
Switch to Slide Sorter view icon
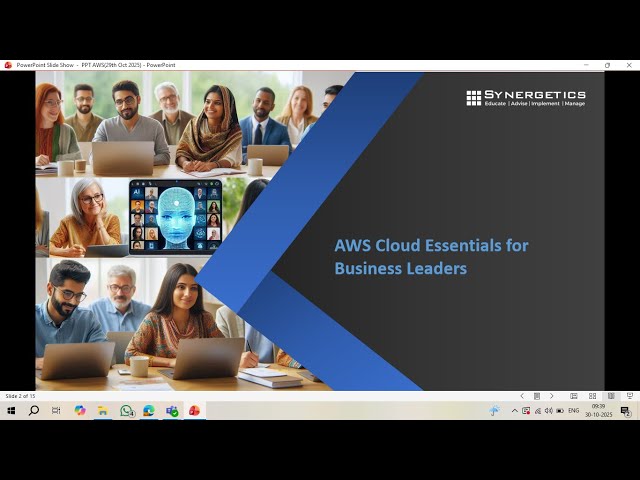[x=592, y=396]
